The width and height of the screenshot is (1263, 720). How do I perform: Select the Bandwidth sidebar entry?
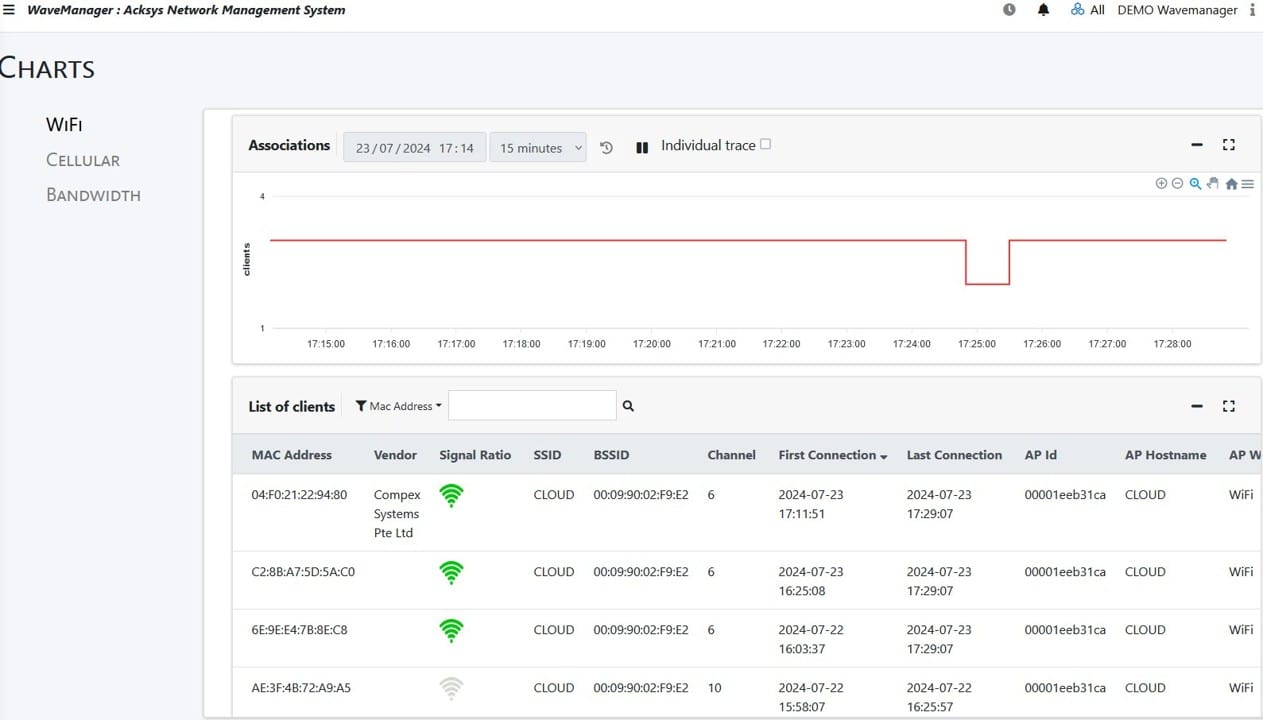[93, 195]
